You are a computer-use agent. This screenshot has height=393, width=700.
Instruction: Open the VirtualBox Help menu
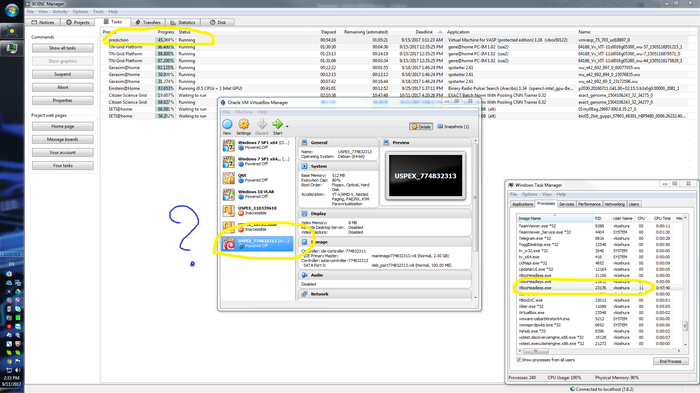(262, 112)
